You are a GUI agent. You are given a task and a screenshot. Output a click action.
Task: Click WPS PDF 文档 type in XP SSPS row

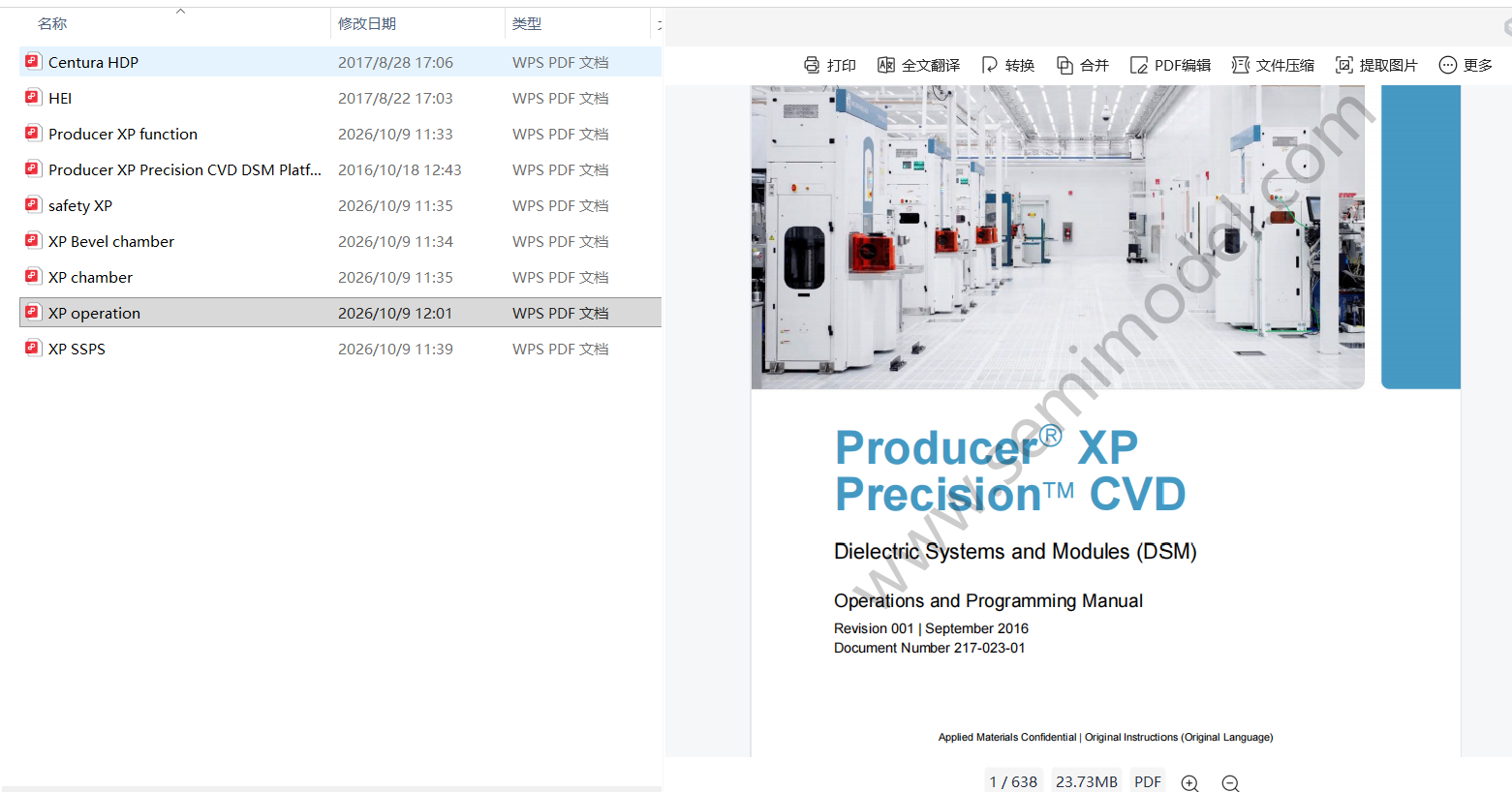pyautogui.click(x=561, y=349)
